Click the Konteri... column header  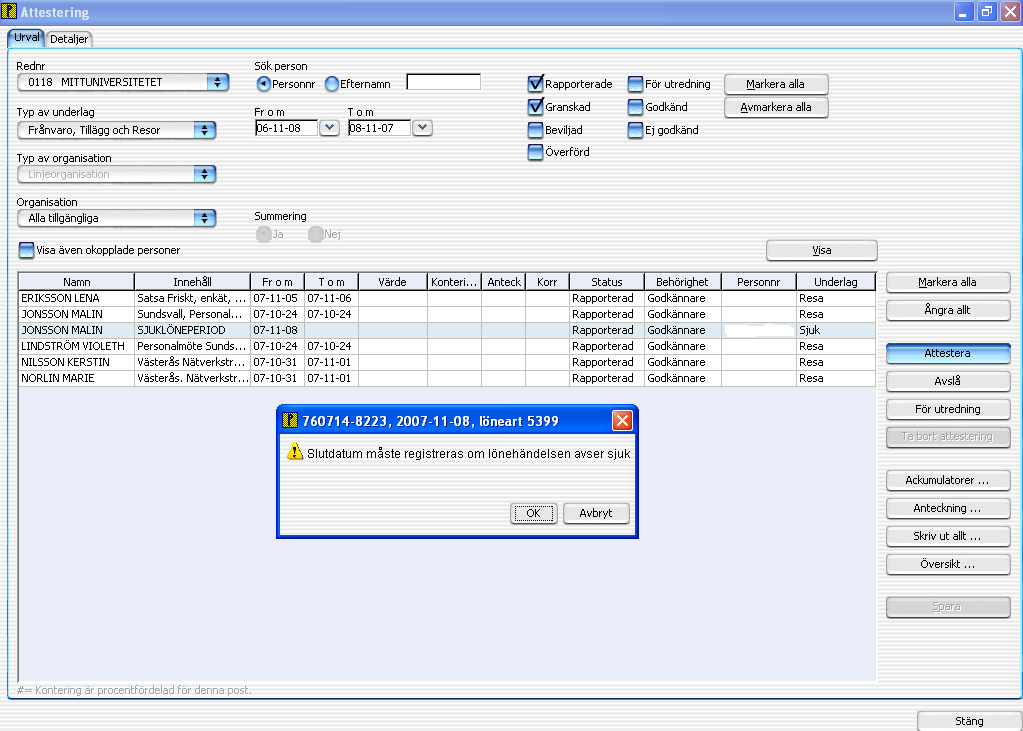click(454, 282)
